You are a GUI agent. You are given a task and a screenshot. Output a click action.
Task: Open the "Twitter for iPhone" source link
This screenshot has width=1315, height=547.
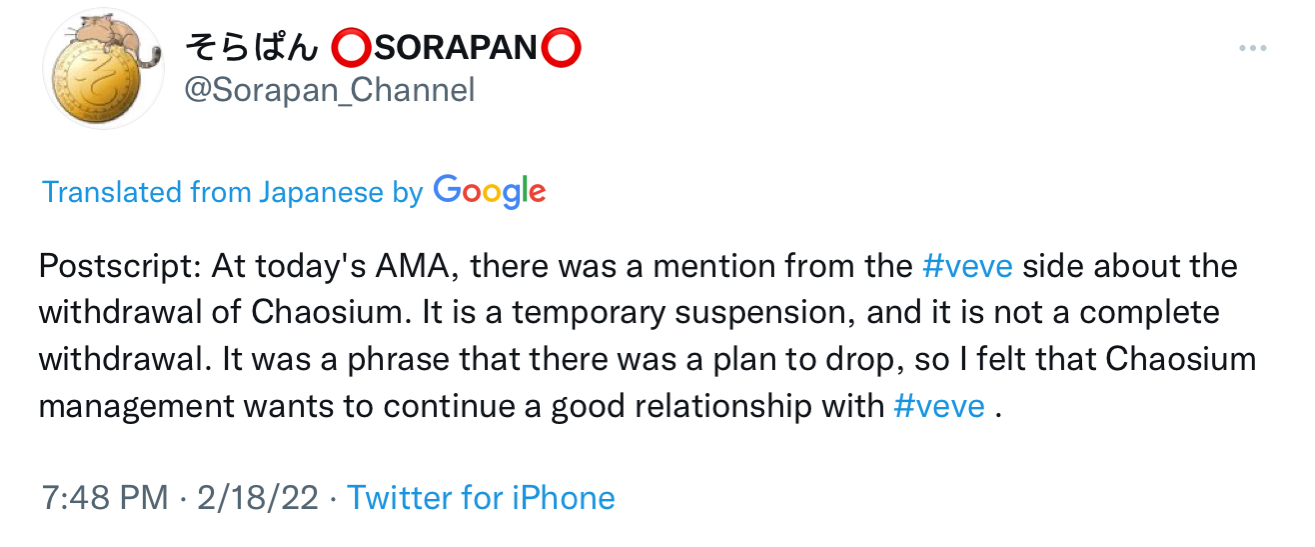pyautogui.click(x=480, y=497)
